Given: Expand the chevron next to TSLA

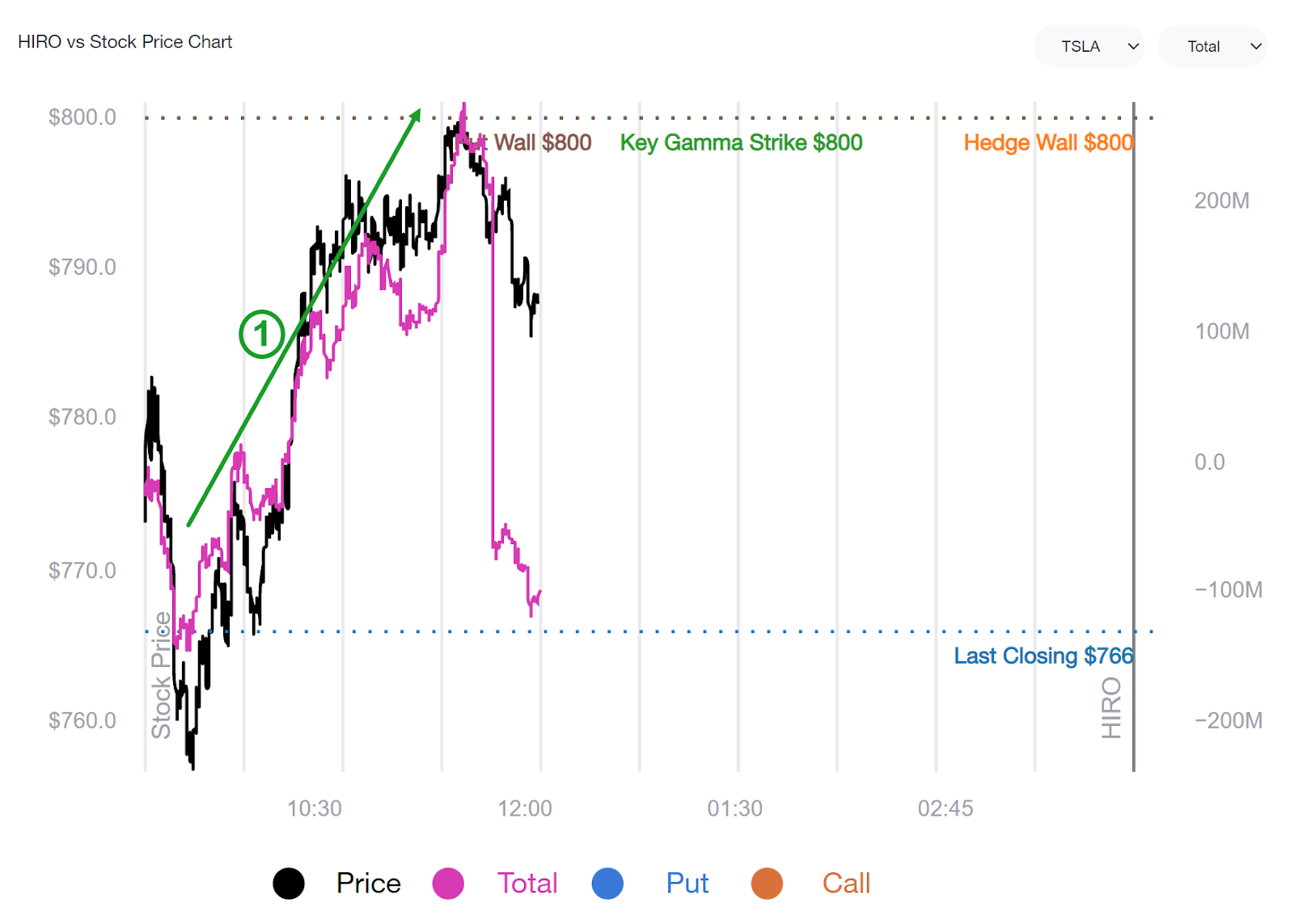Looking at the screenshot, I should 1133,46.
